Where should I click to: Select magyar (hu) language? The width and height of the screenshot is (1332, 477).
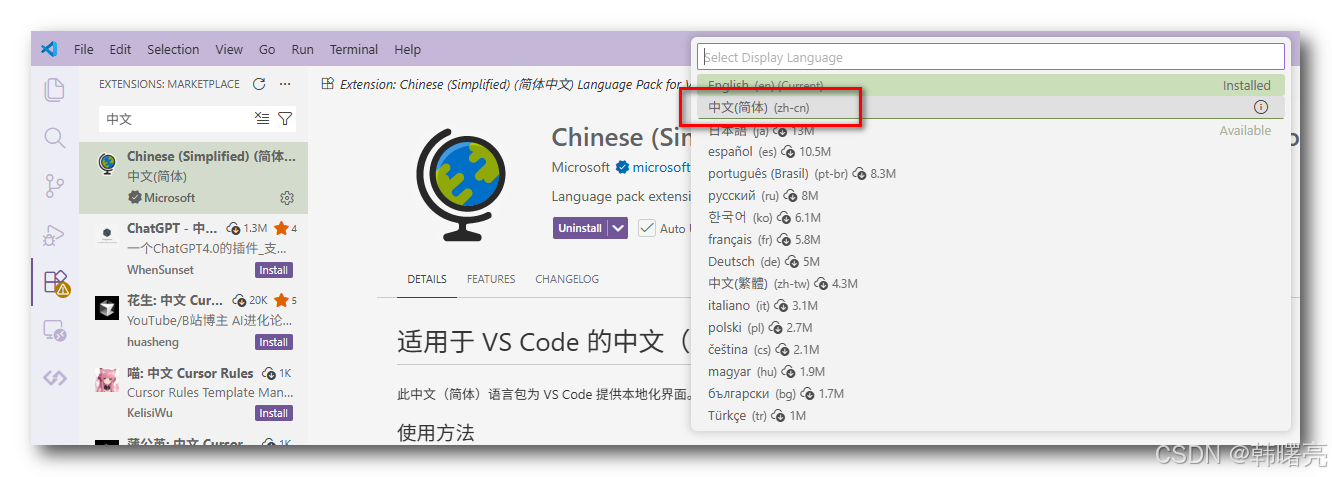pos(990,372)
